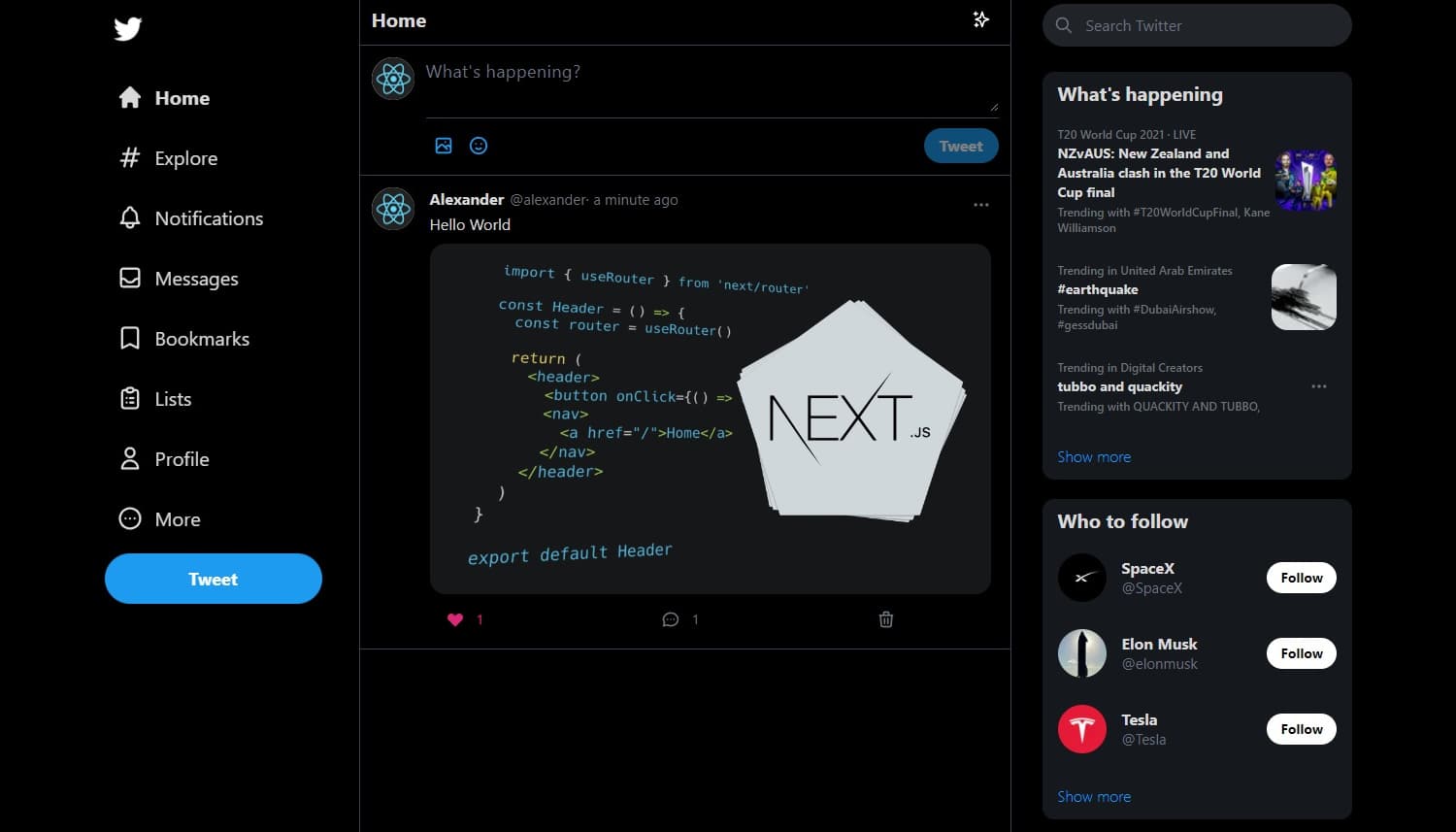The width and height of the screenshot is (1456, 832).
Task: Open T20 World Cup trend thumbnail
Action: pos(1306,181)
